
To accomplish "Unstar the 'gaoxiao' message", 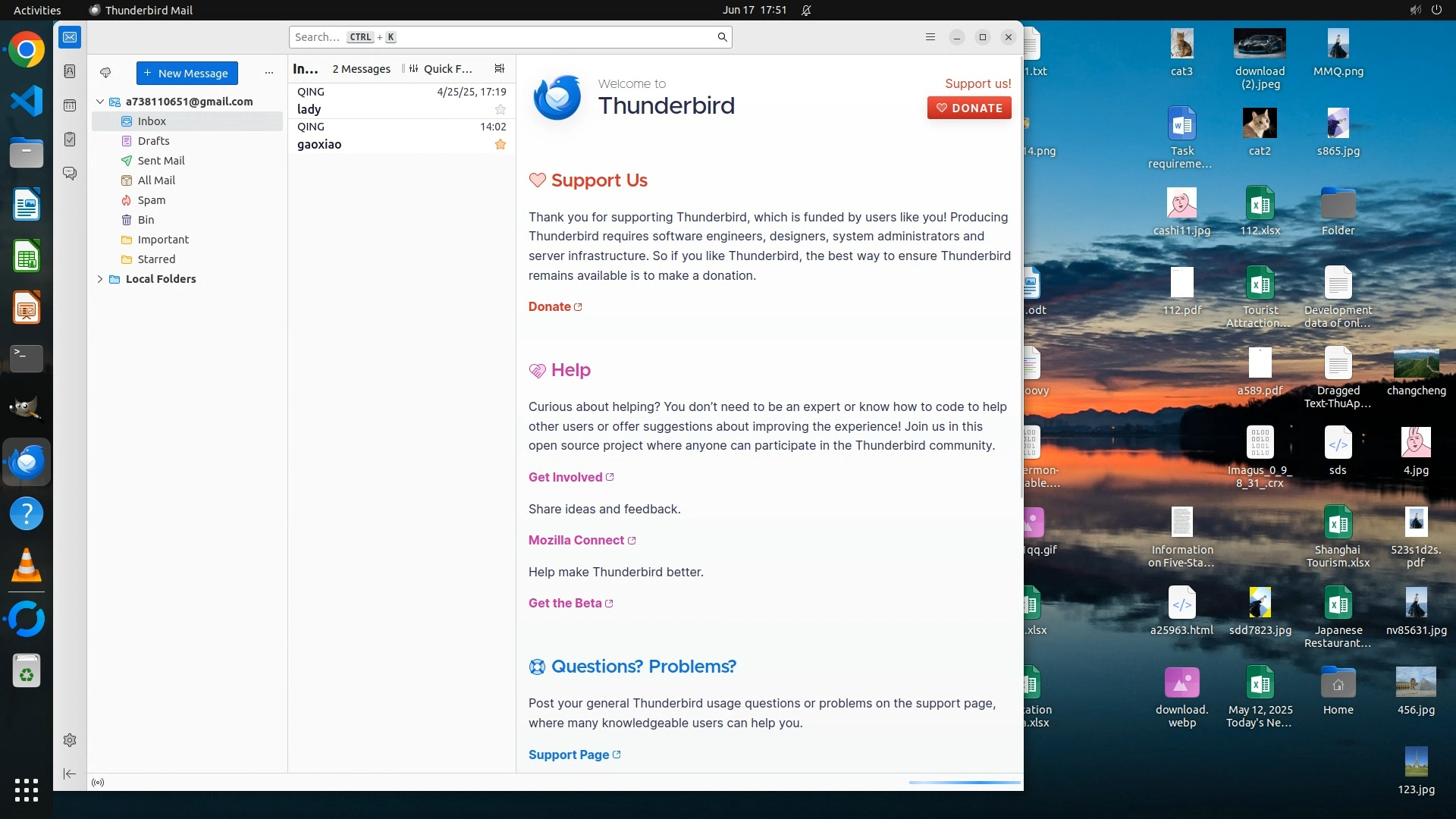I will pyautogui.click(x=500, y=144).
